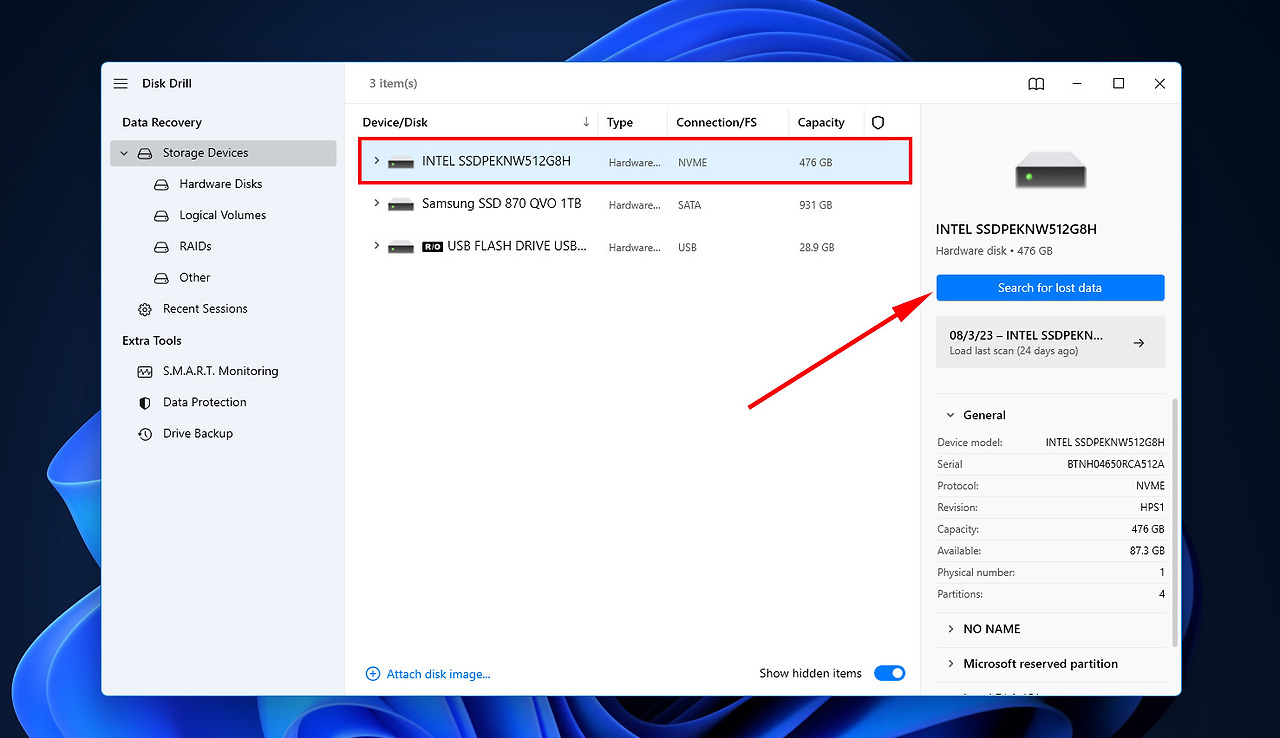1280x738 pixels.
Task: Click the S.M.A.R.T. Monitoring icon
Action: pos(145,371)
